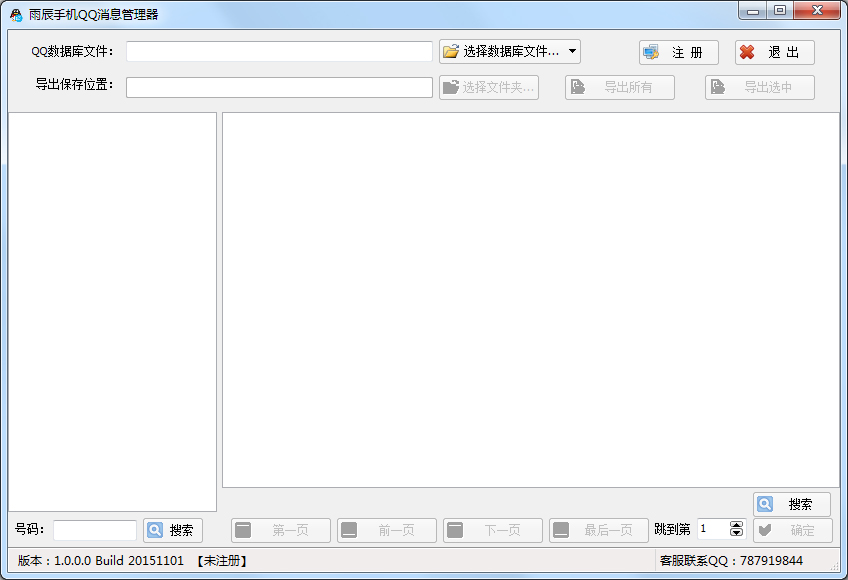Image resolution: width=848 pixels, height=580 pixels.
Task: Click the 最后一页 last-page button
Action: pos(600,530)
